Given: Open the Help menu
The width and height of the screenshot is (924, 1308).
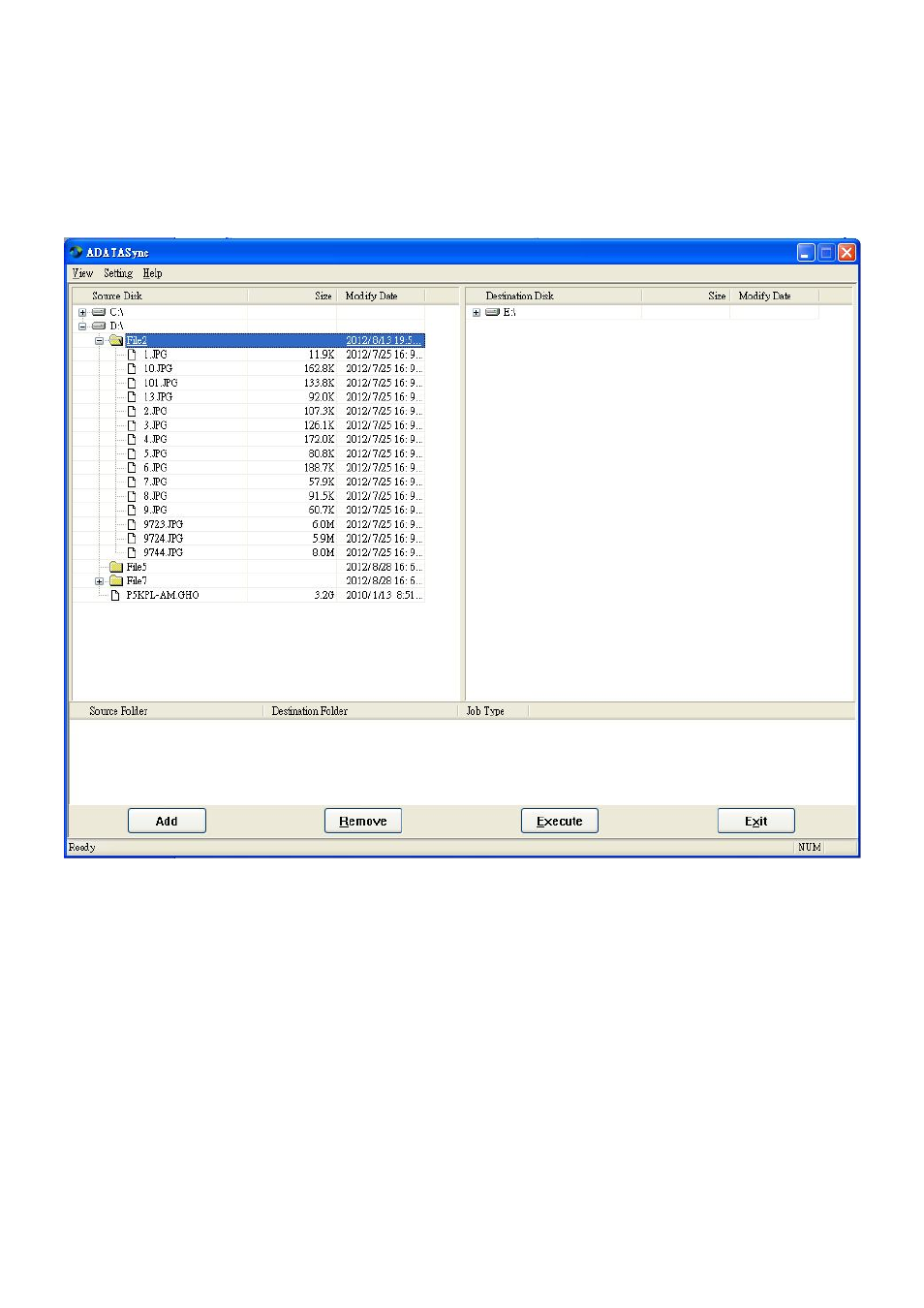Looking at the screenshot, I should tap(152, 273).
